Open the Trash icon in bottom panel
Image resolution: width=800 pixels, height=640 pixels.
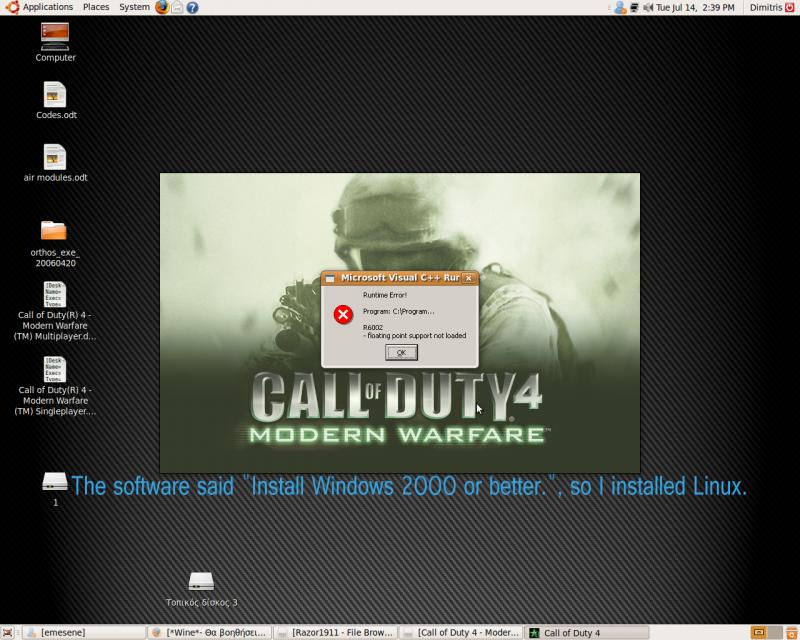[791, 633]
